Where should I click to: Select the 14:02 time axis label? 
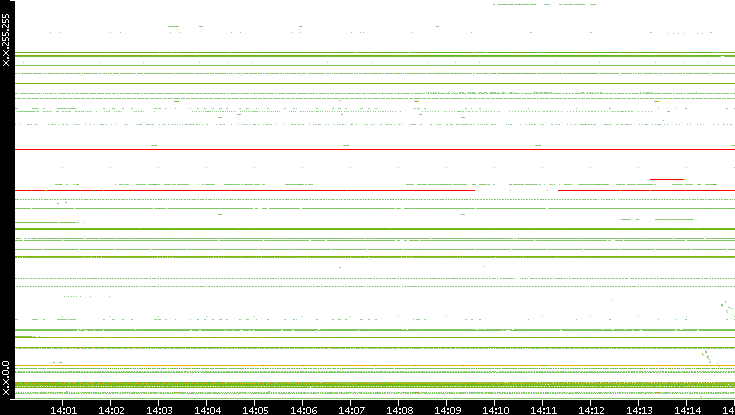[x=112, y=410]
